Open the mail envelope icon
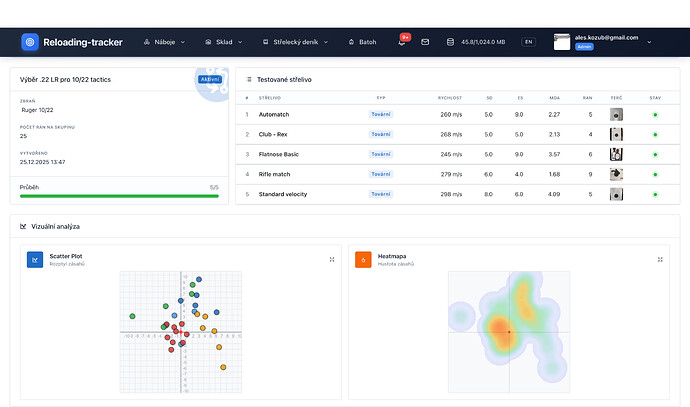Image resolution: width=690 pixels, height=407 pixels. tap(424, 42)
